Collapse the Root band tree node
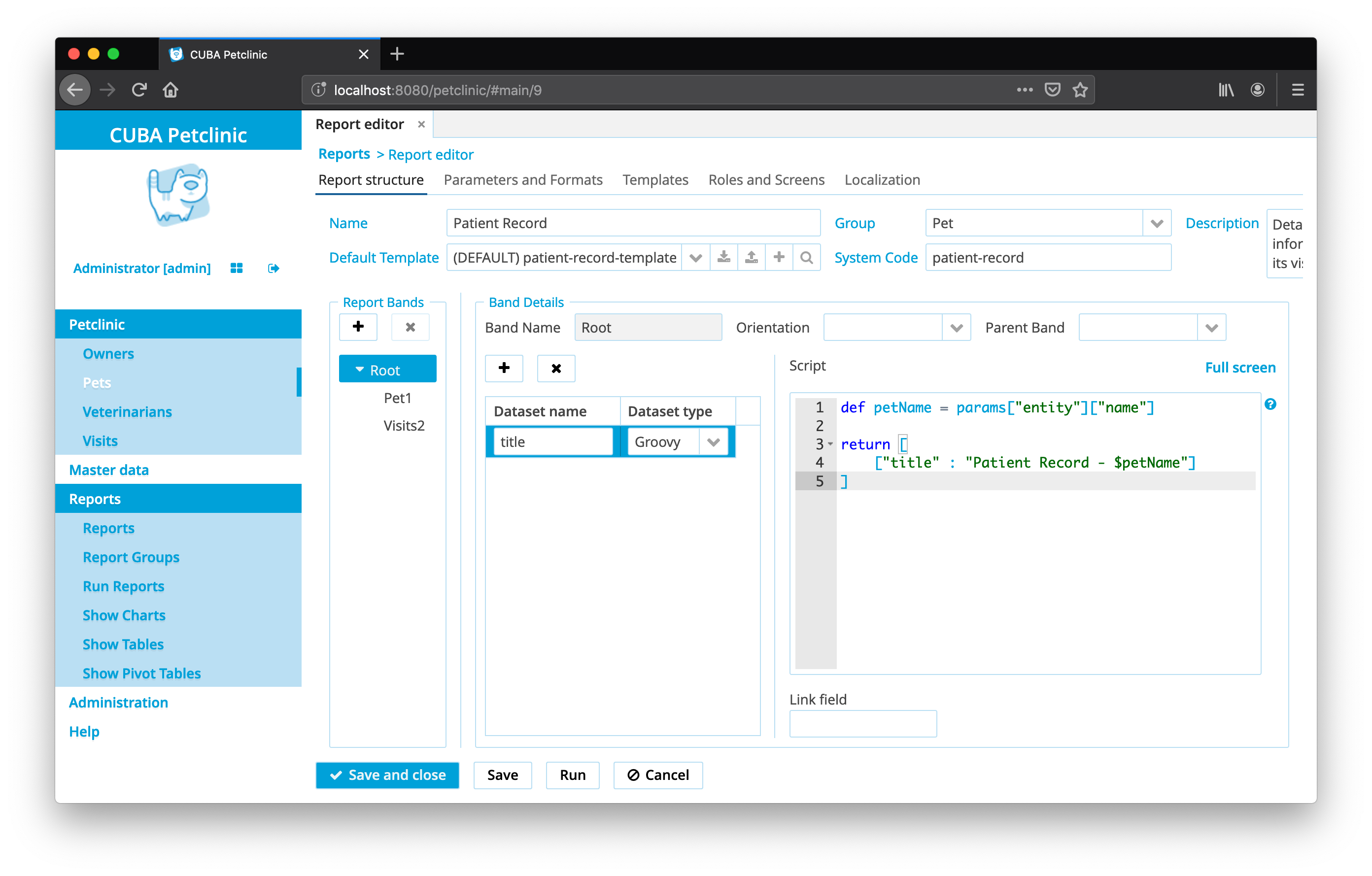This screenshot has width=1372, height=876. (360, 370)
